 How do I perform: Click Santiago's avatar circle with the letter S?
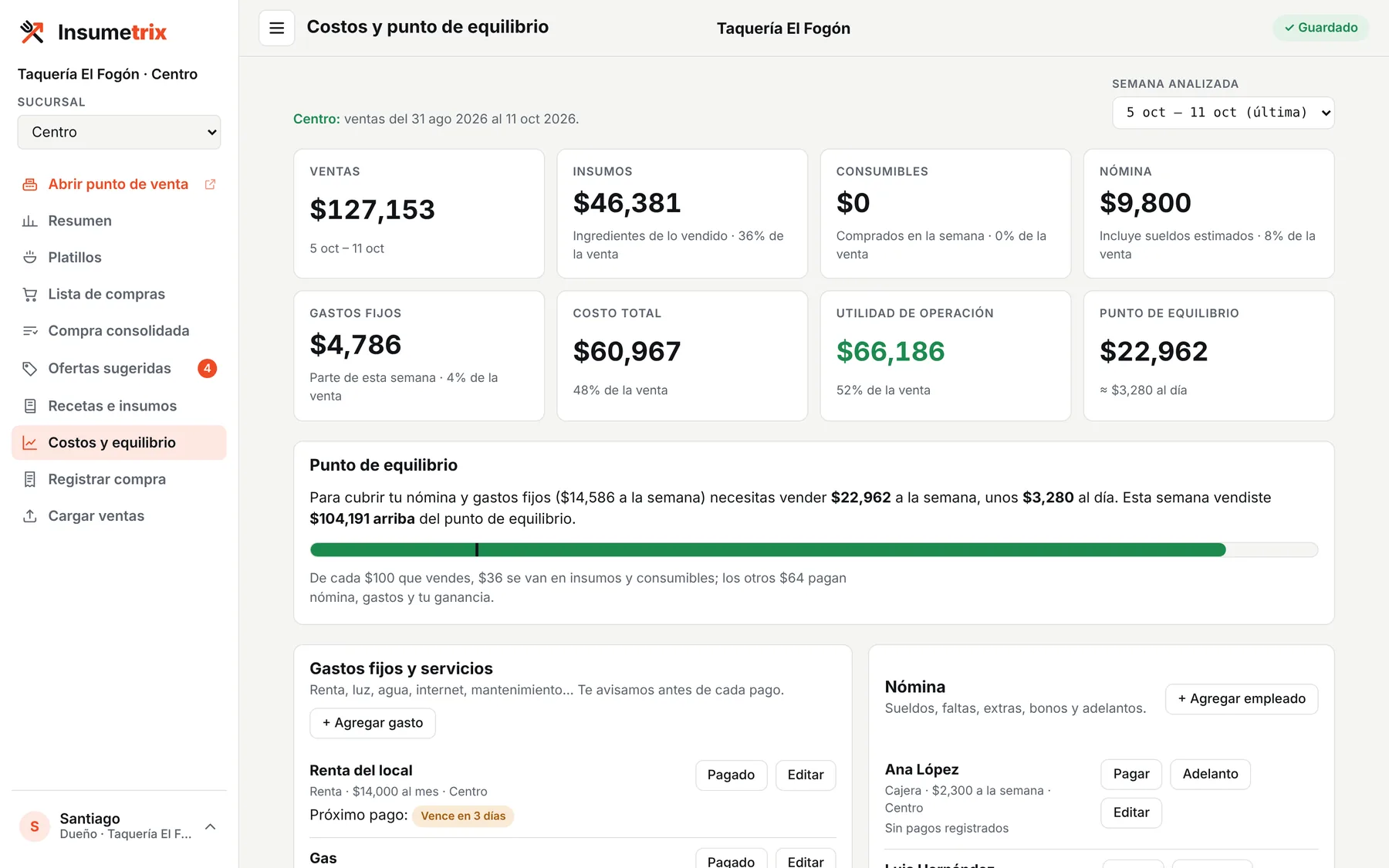coord(35,826)
